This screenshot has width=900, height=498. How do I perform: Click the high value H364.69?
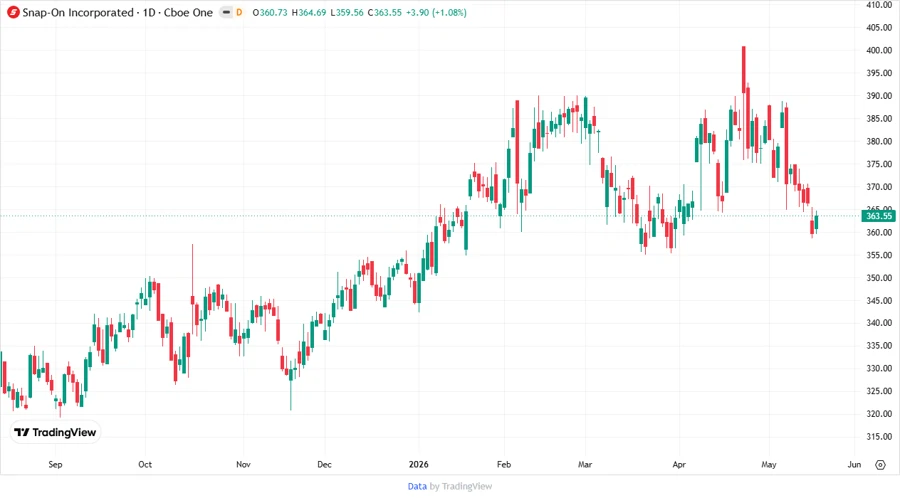309,13
